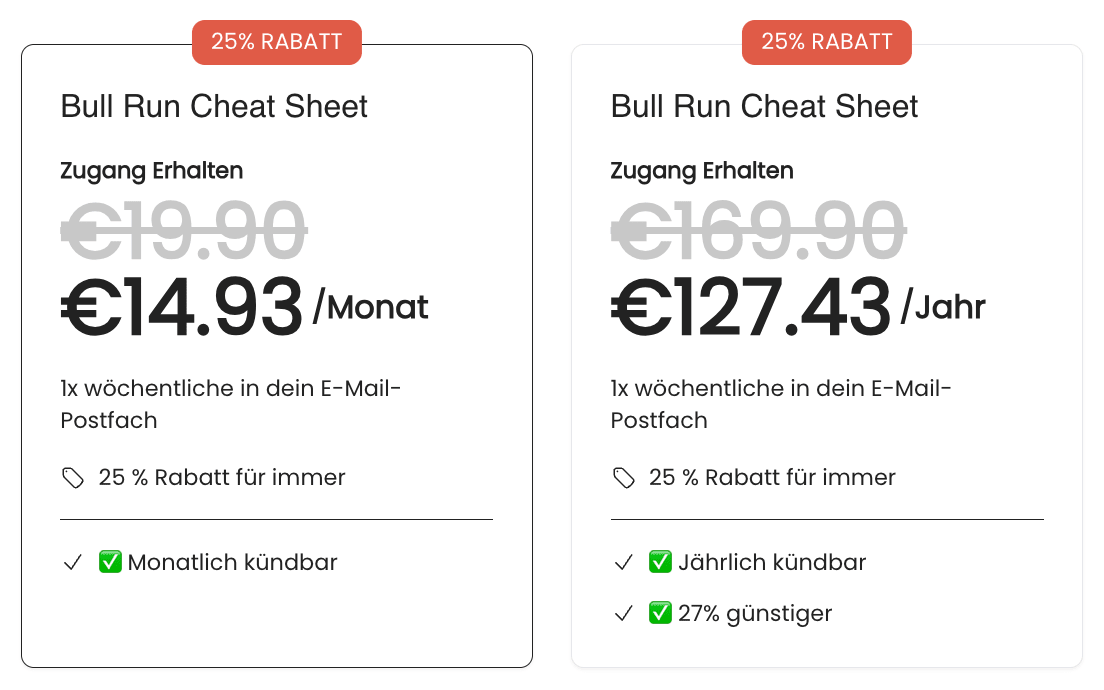This screenshot has width=1104, height=690.
Task: Click the price tag icon in yearly plan
Action: click(623, 478)
